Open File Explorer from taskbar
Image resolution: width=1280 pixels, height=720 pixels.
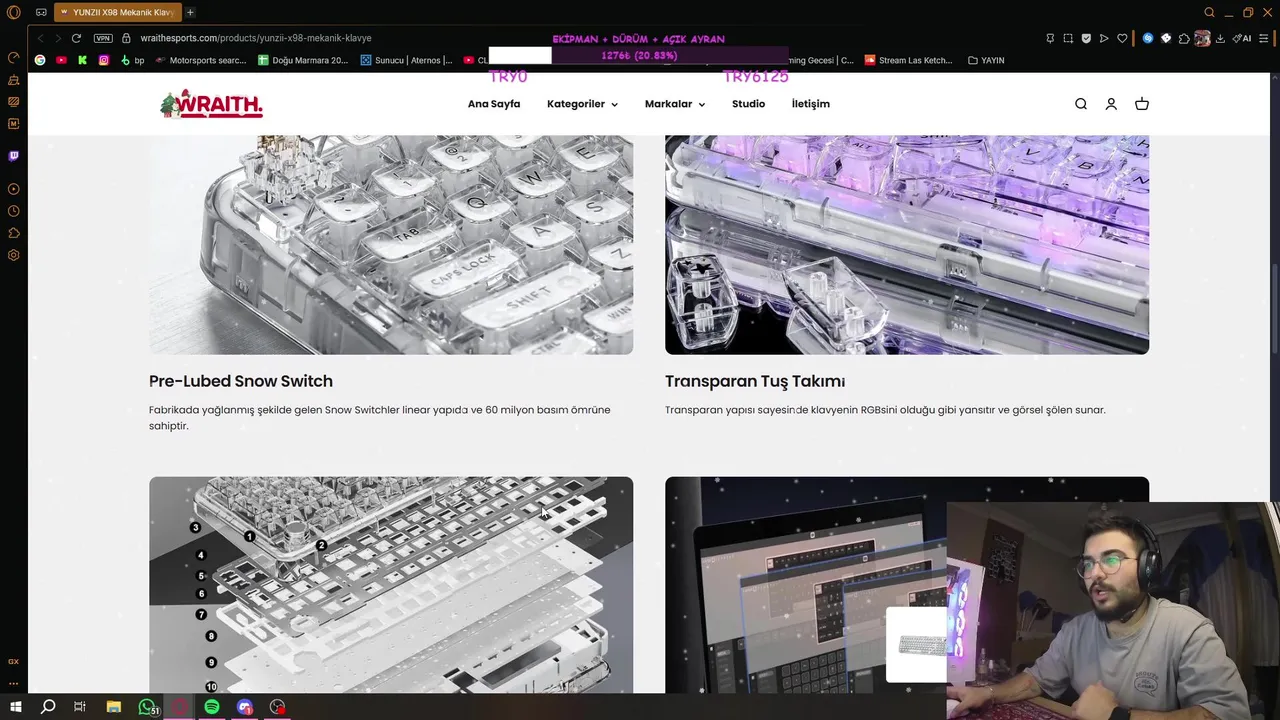pyautogui.click(x=113, y=707)
